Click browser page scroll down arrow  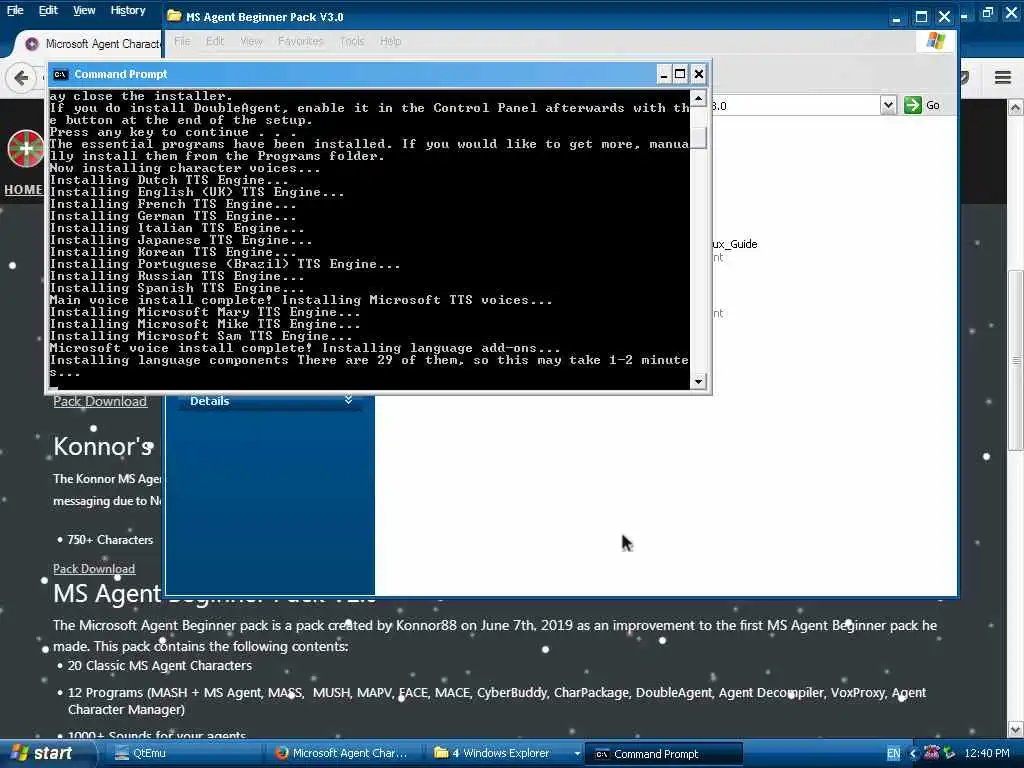1016,729
